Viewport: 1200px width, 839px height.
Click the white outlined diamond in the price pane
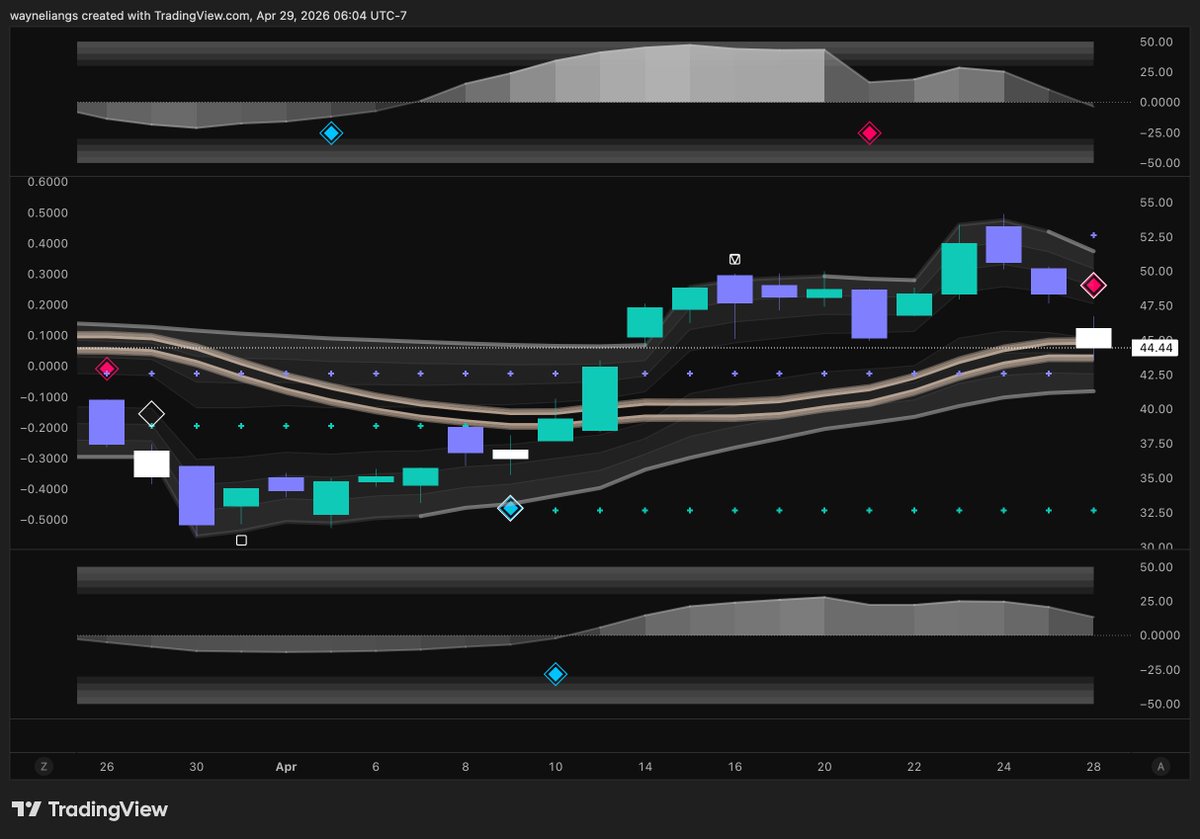[151, 413]
